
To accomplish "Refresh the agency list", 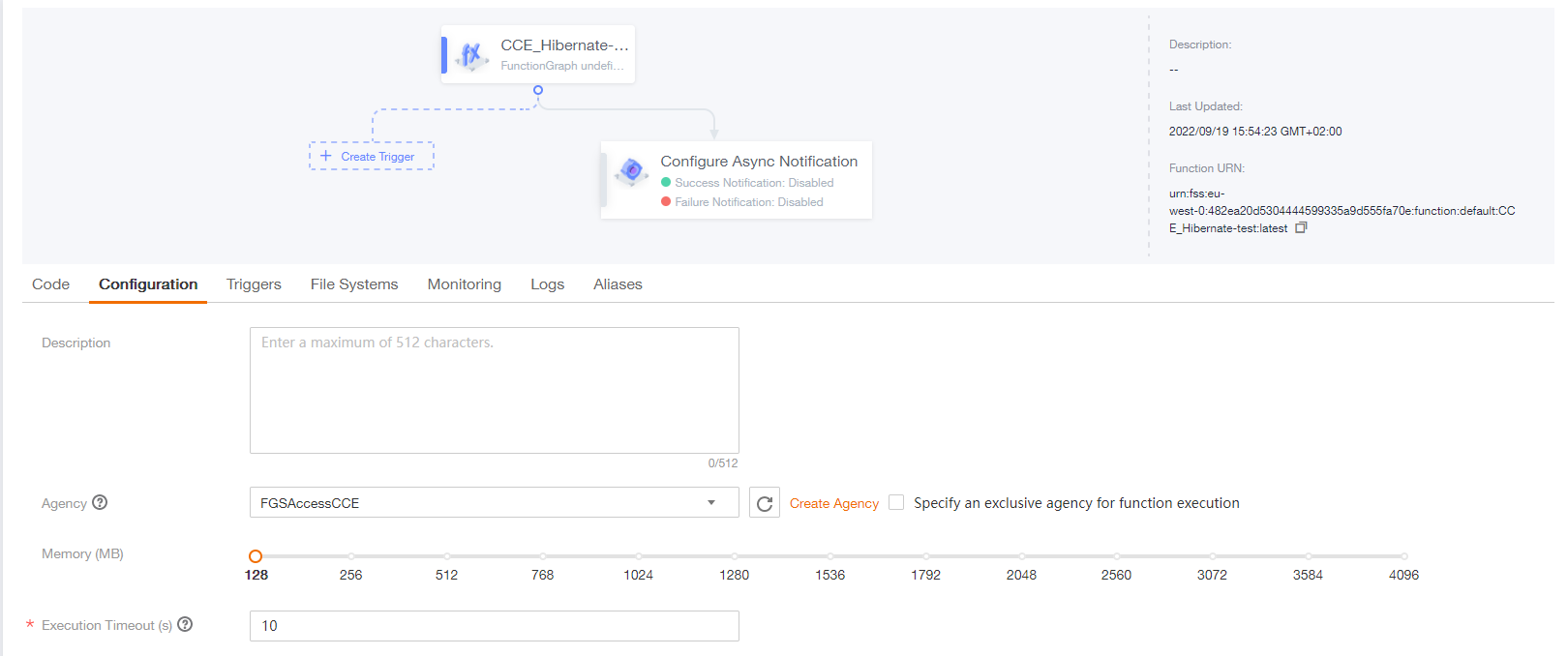I will [x=764, y=503].
